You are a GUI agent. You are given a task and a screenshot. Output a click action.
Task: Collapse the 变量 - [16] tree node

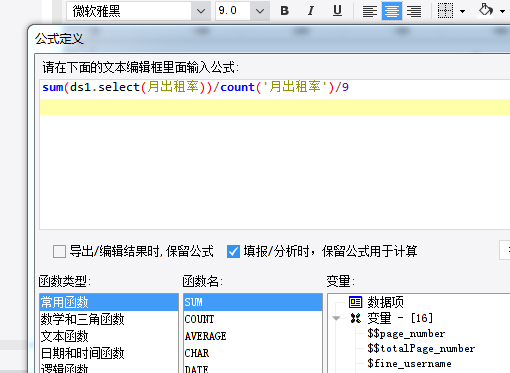click(336, 318)
